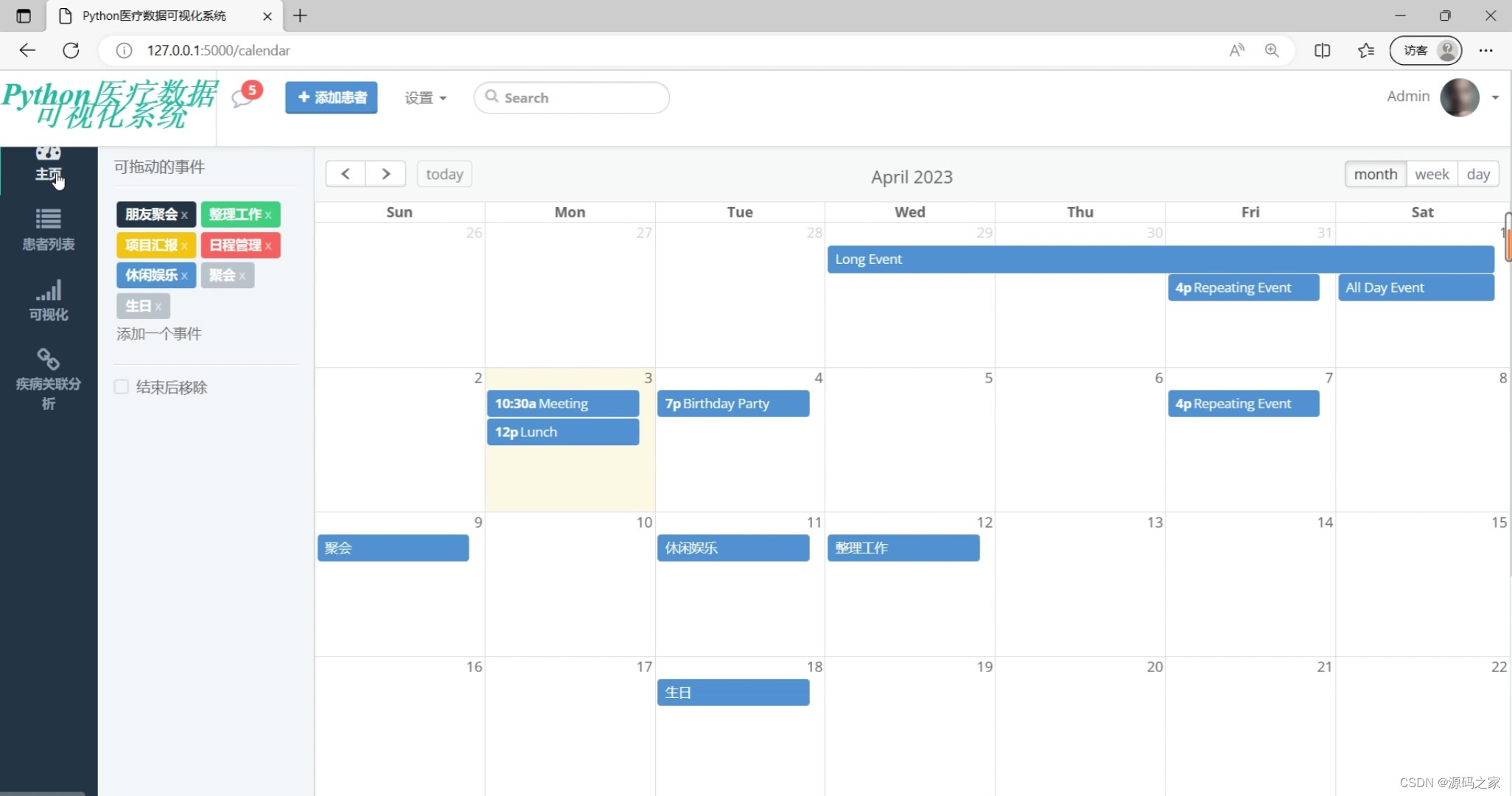Click the browser refresh icon
Screen dimensions: 1512x796
pos(71,50)
